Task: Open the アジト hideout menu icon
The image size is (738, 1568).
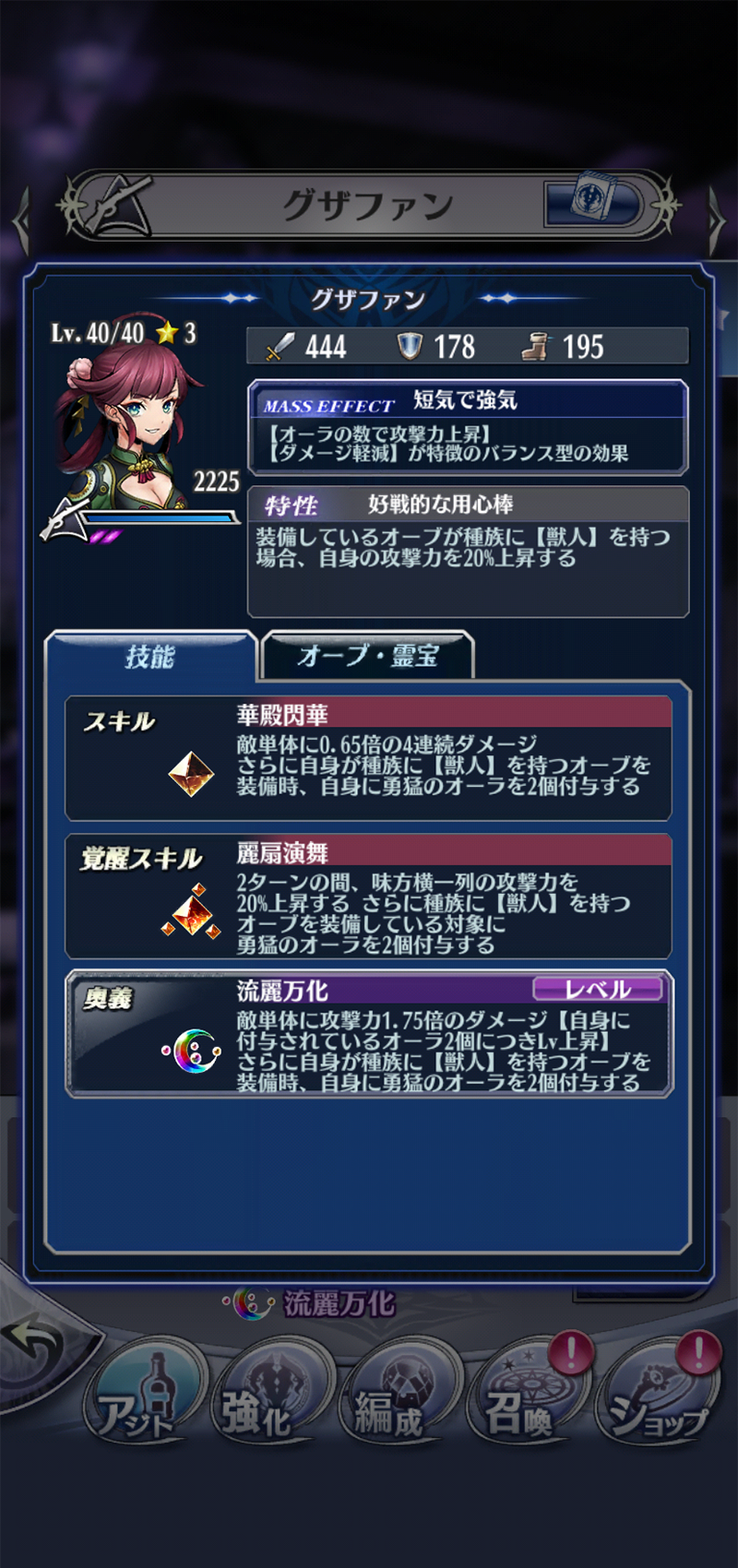Action: [x=144, y=1396]
